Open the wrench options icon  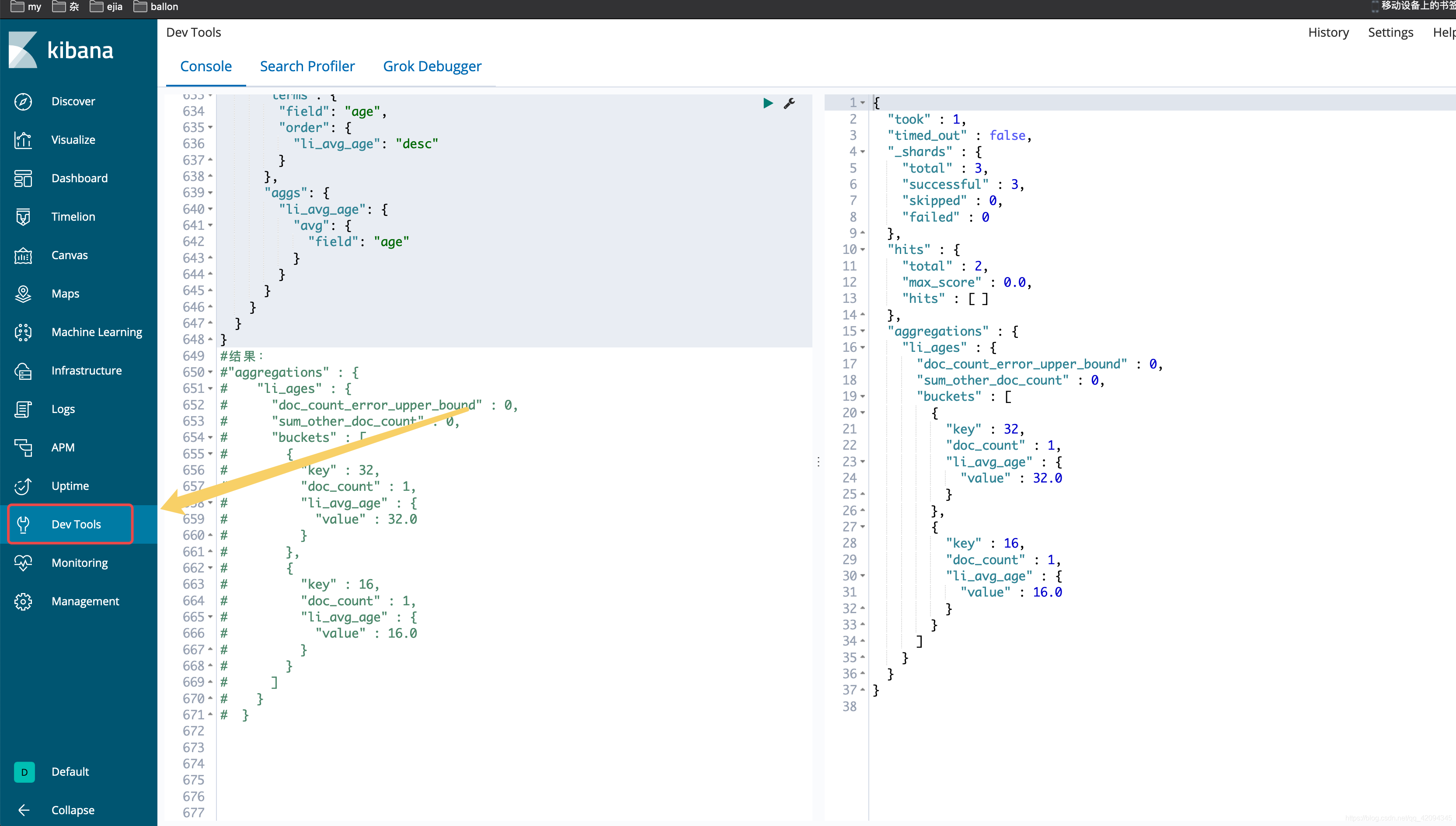coord(789,103)
